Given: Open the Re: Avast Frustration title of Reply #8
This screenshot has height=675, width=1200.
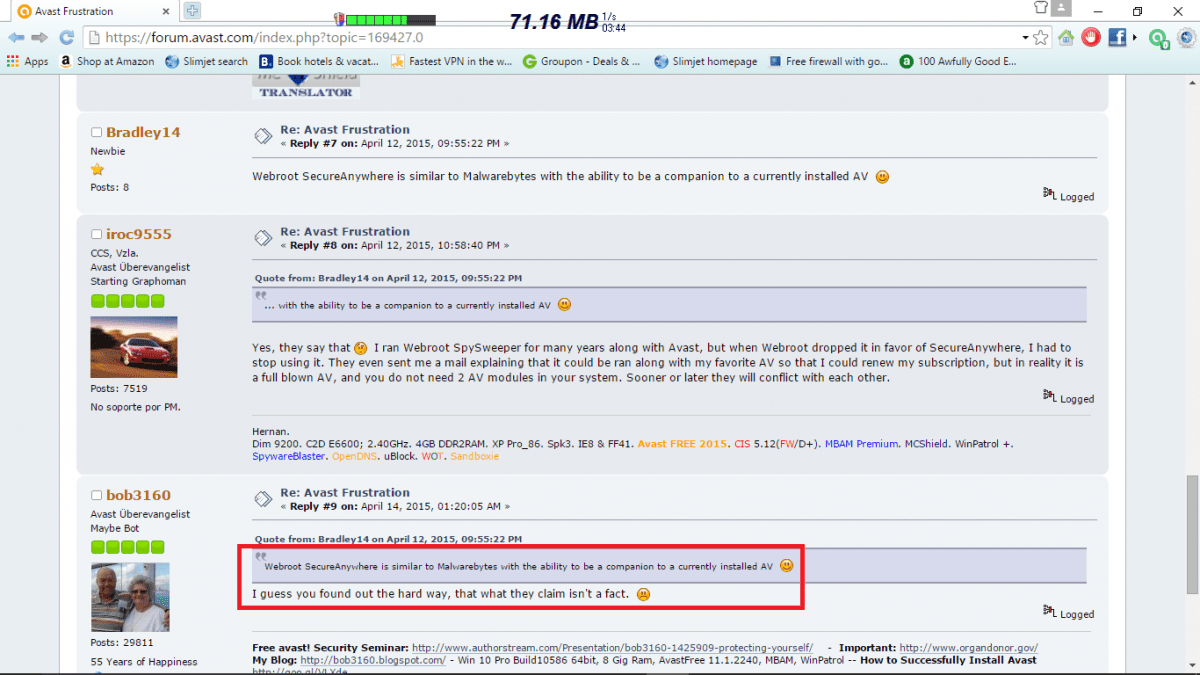Looking at the screenshot, I should coord(345,232).
